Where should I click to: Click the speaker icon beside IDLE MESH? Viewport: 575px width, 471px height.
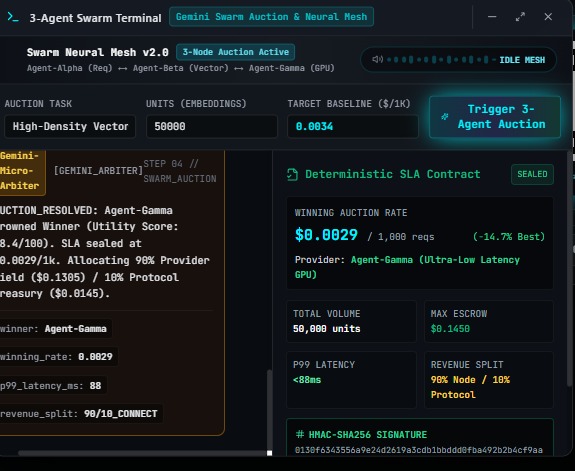coord(377,59)
